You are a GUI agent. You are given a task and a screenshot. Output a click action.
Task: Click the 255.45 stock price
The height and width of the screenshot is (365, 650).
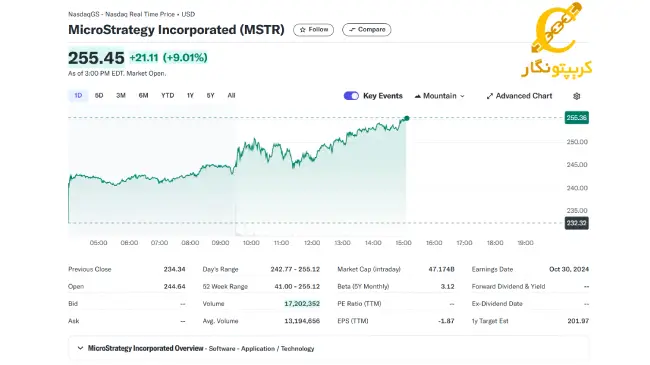[96, 58]
